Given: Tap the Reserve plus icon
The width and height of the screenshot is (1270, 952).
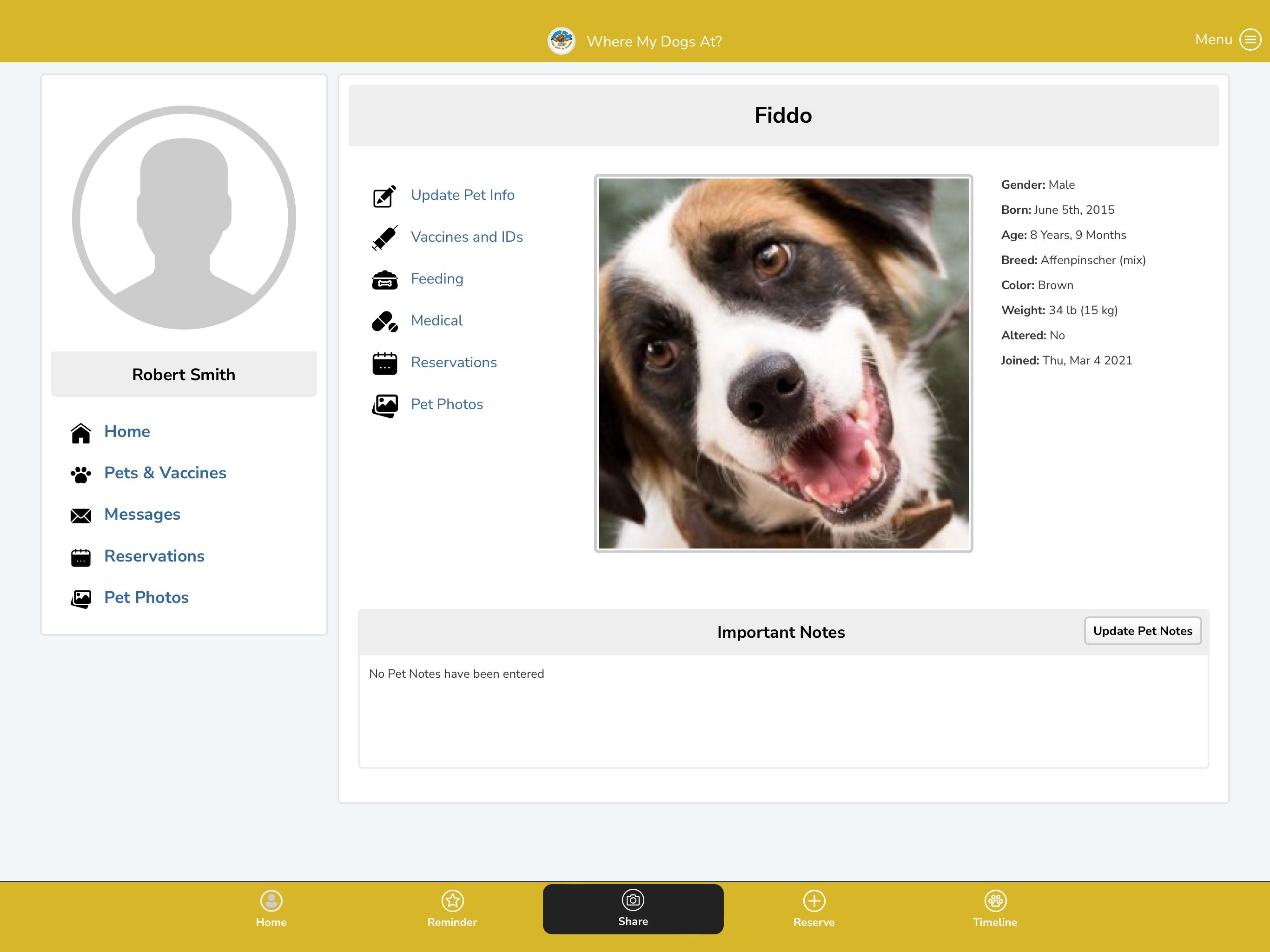Looking at the screenshot, I should (814, 900).
